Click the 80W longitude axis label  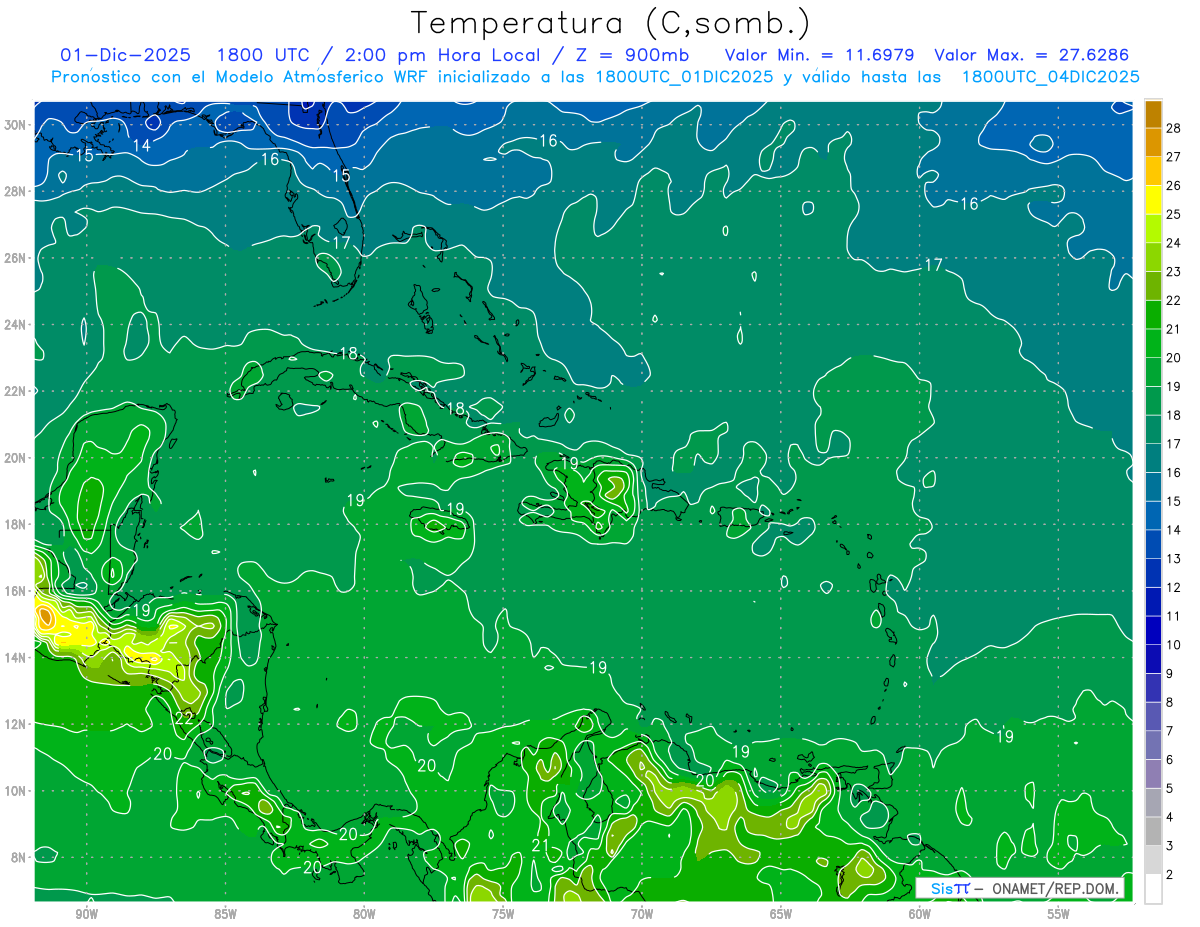pos(364,914)
